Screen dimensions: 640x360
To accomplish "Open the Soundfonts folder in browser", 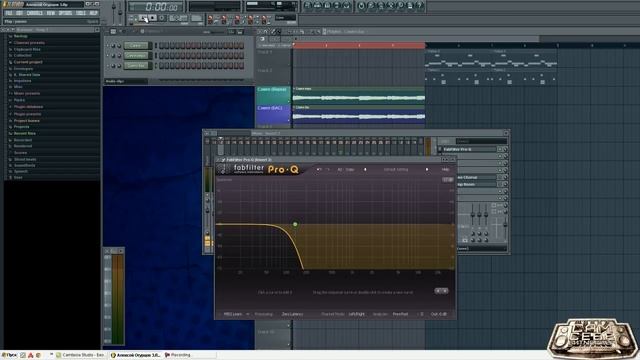I will (x=24, y=165).
